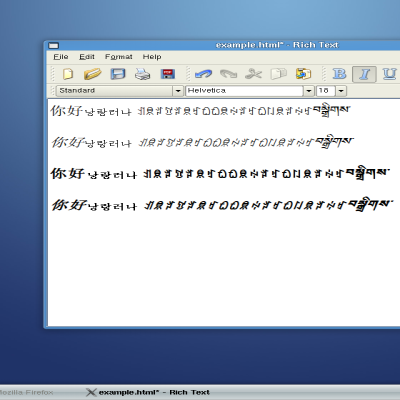400x400 pixels.
Task: Expand the Helvetica font dropdown arrow
Action: [x=309, y=91]
